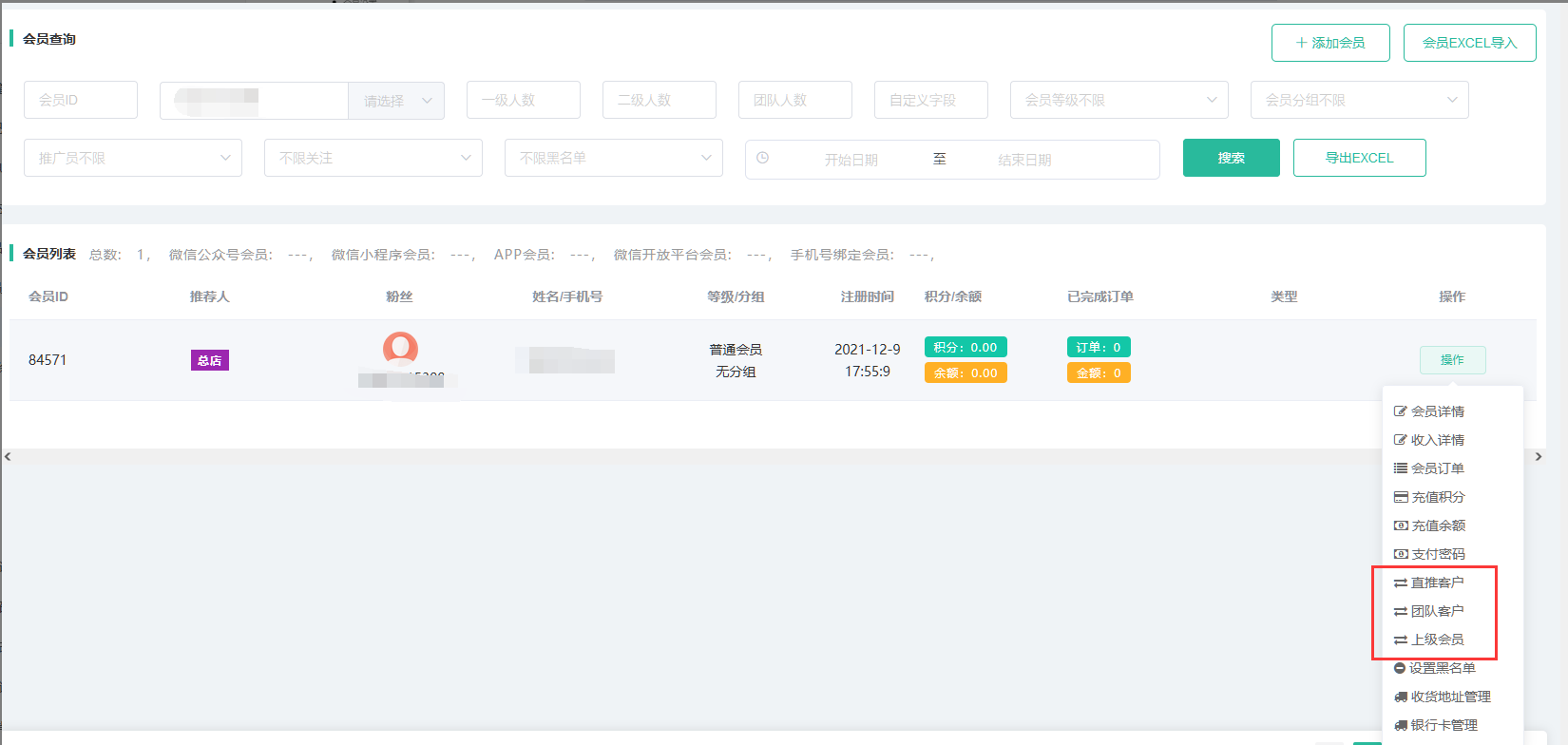
Task: Expand the 推广员不限 dropdown
Action: pyautogui.click(x=132, y=158)
